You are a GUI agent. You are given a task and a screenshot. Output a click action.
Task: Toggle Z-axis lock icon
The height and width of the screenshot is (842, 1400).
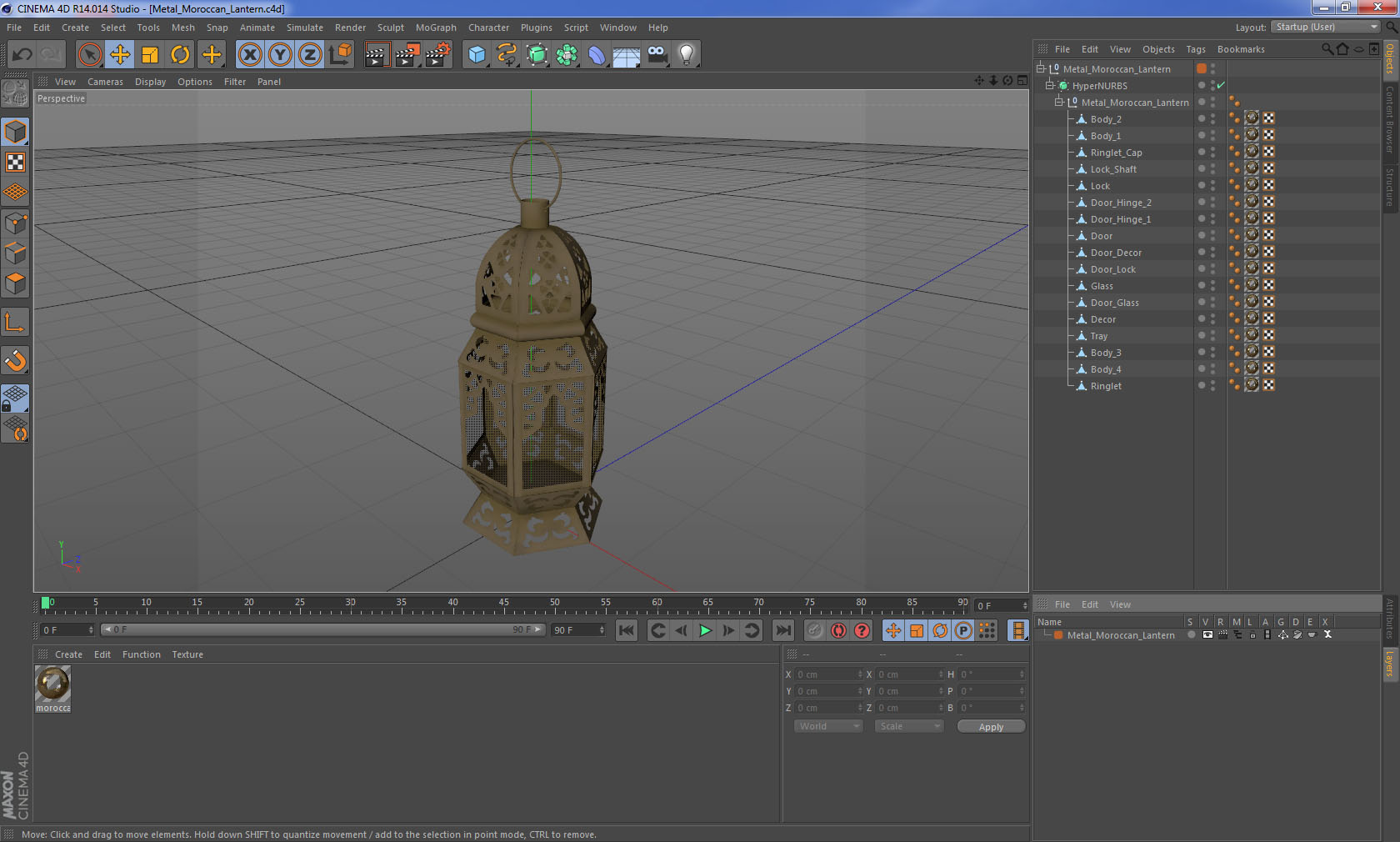click(x=310, y=55)
